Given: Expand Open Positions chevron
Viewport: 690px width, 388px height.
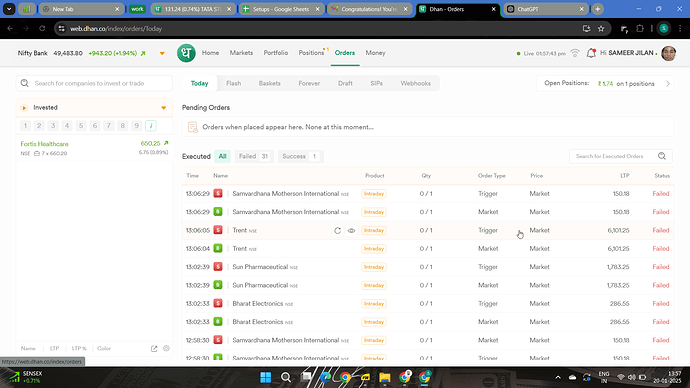Looking at the screenshot, I should coord(668,84).
